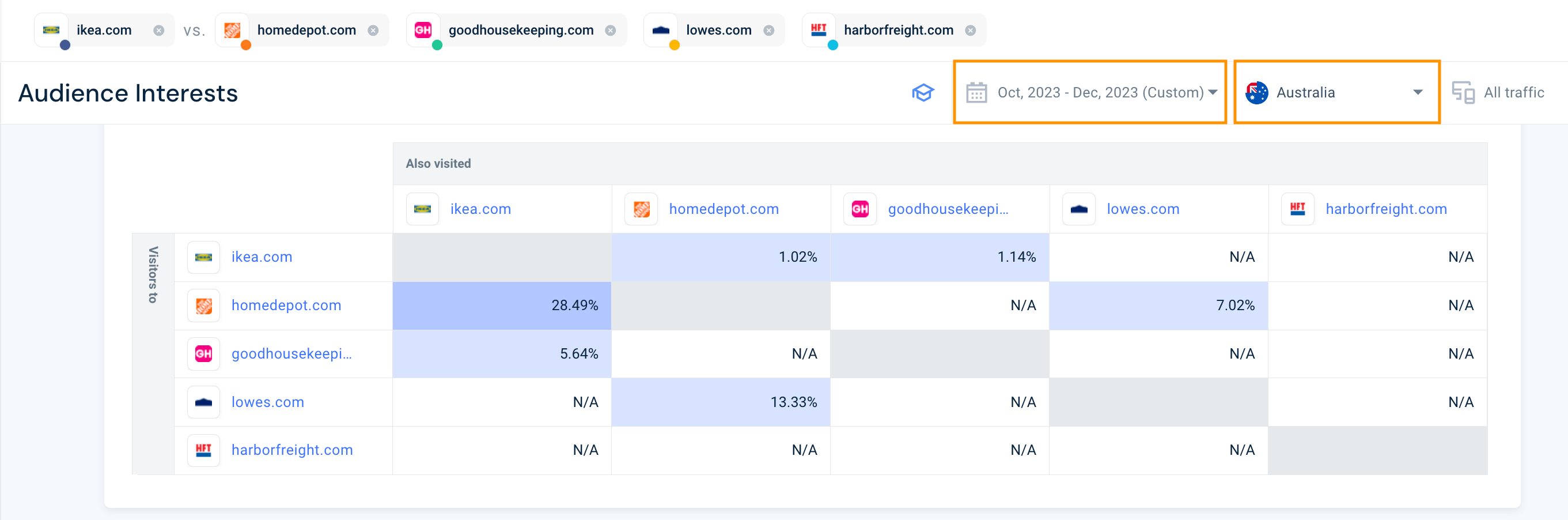This screenshot has width=1568, height=520.
Task: Click the Lowe's logo in column header
Action: point(1078,209)
